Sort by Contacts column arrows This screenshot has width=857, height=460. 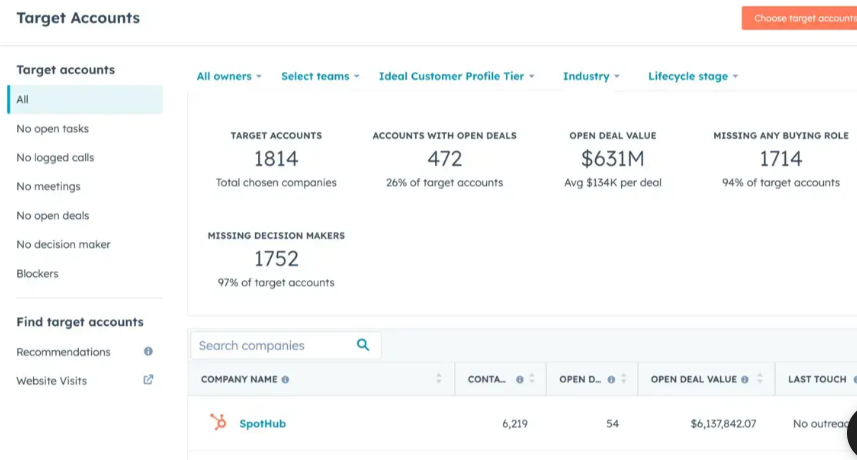click(532, 379)
